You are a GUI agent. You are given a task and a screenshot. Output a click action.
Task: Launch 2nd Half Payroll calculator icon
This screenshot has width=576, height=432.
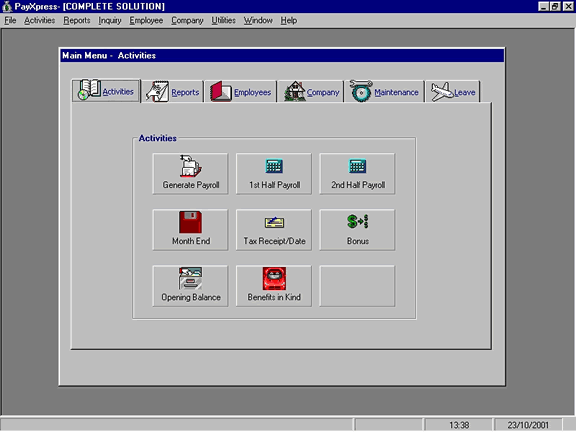[x=357, y=166]
